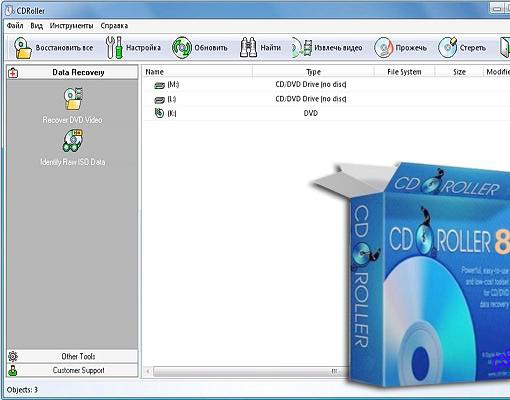Screen dimensions: 510x400
Task: Click the Customer Support person icon
Action: (x=13, y=370)
